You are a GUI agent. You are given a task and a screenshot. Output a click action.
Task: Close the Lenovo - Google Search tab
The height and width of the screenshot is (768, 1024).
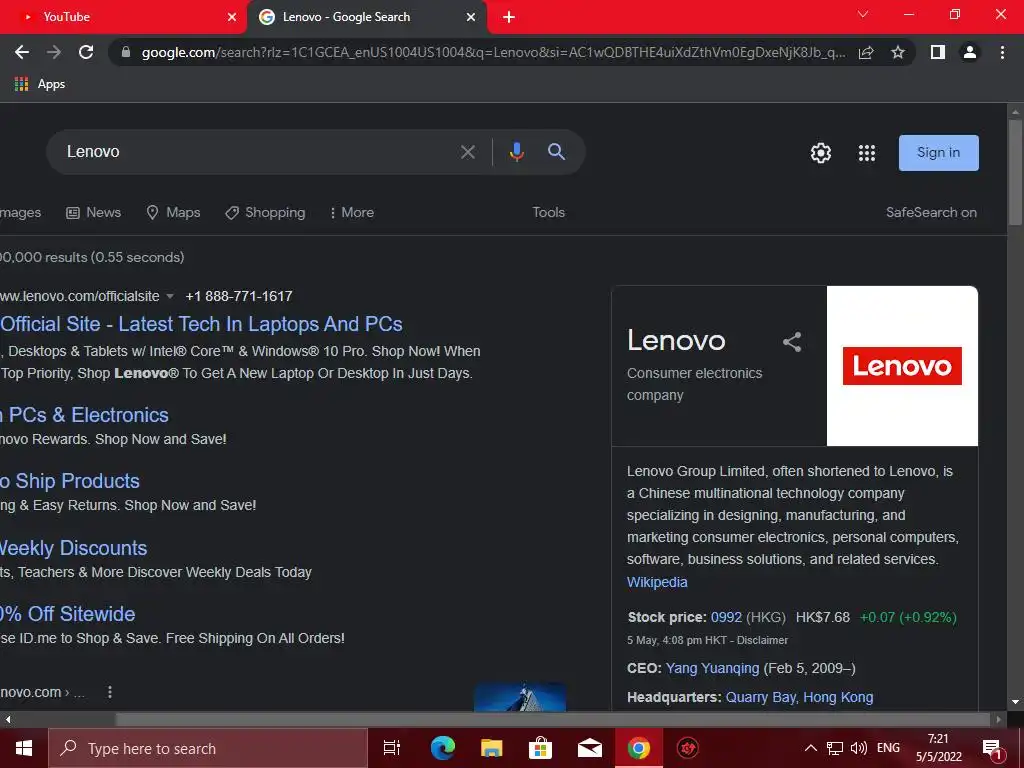pyautogui.click(x=471, y=18)
